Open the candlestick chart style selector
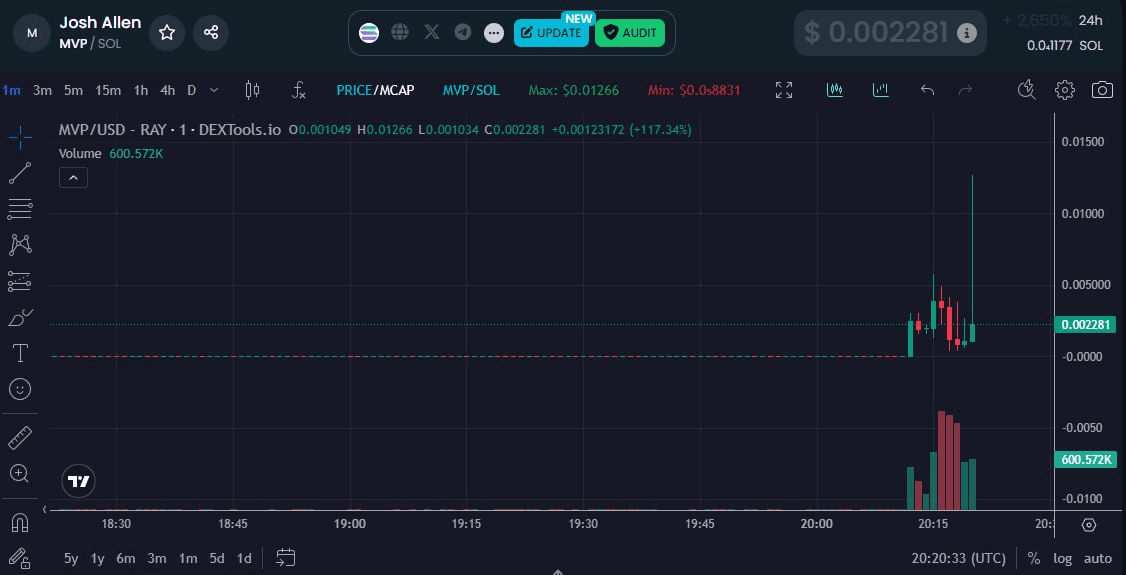The width and height of the screenshot is (1126, 575). pos(252,90)
